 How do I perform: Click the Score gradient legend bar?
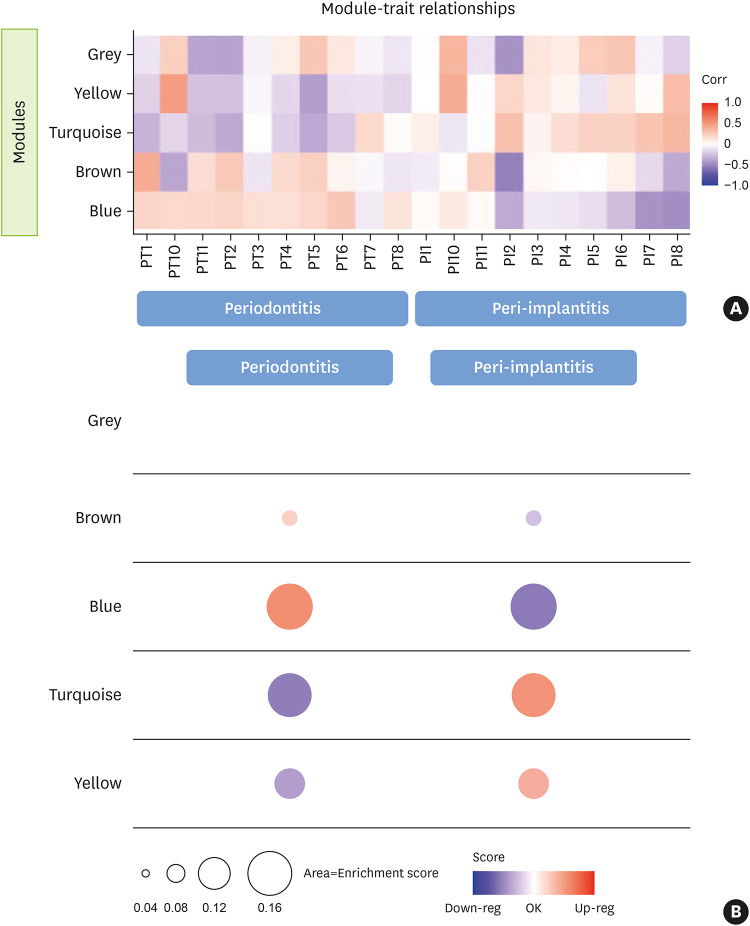tap(533, 882)
